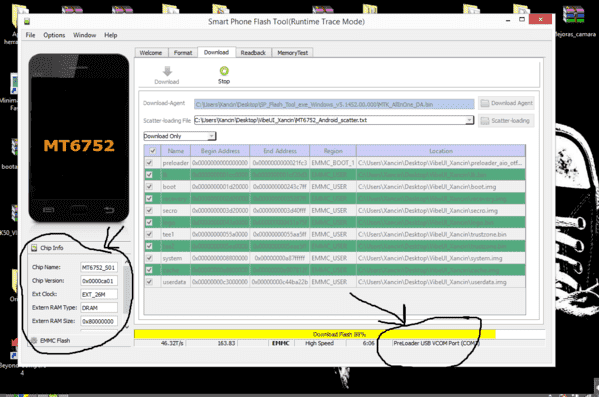Click the Name column header

point(176,151)
